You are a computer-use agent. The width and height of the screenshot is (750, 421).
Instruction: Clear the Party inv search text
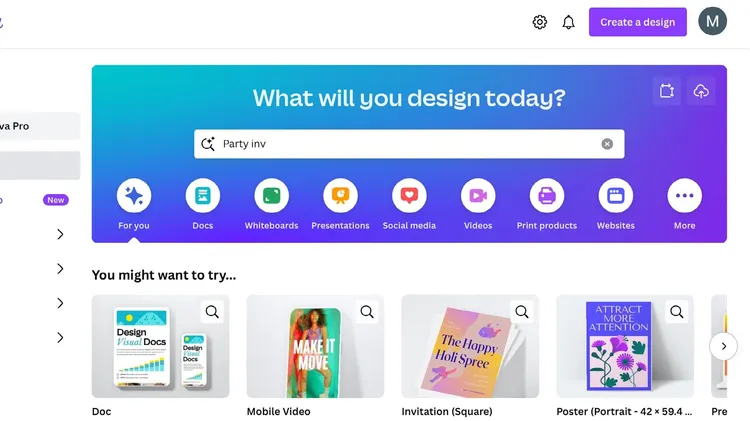click(607, 144)
